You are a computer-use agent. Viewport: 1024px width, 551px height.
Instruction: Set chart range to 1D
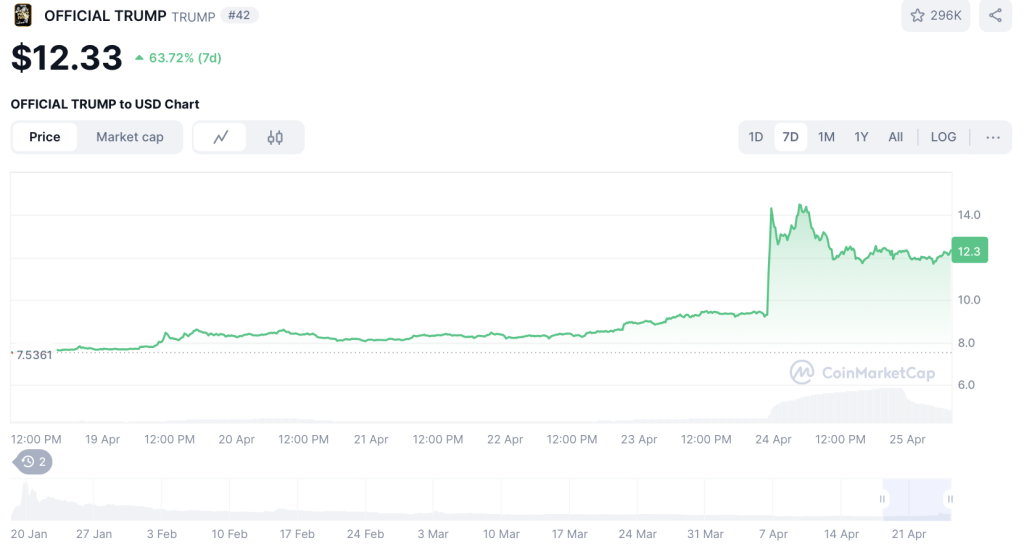click(x=756, y=137)
